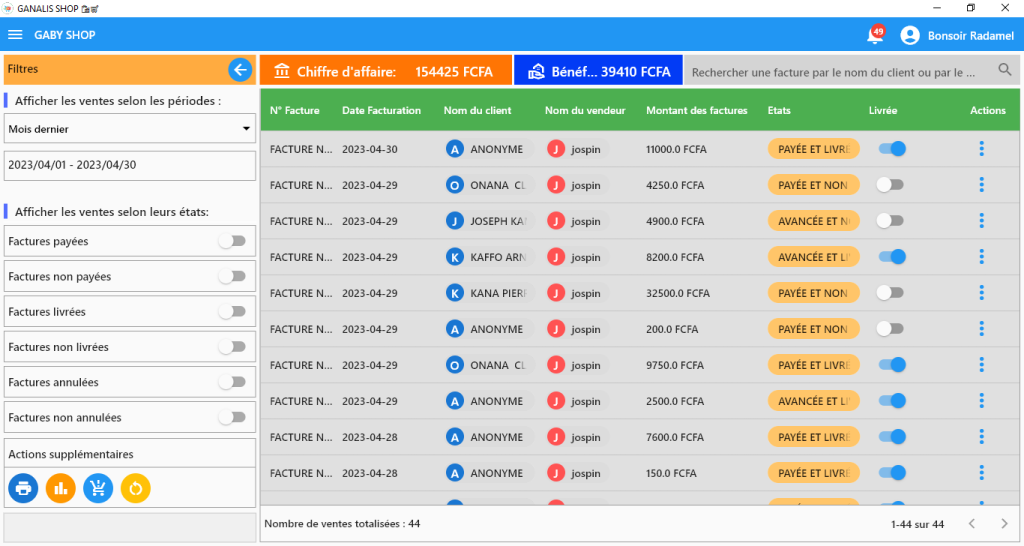Open actions menu for 32500.0 FCFA invoice
The height and width of the screenshot is (546, 1024).
(x=981, y=293)
